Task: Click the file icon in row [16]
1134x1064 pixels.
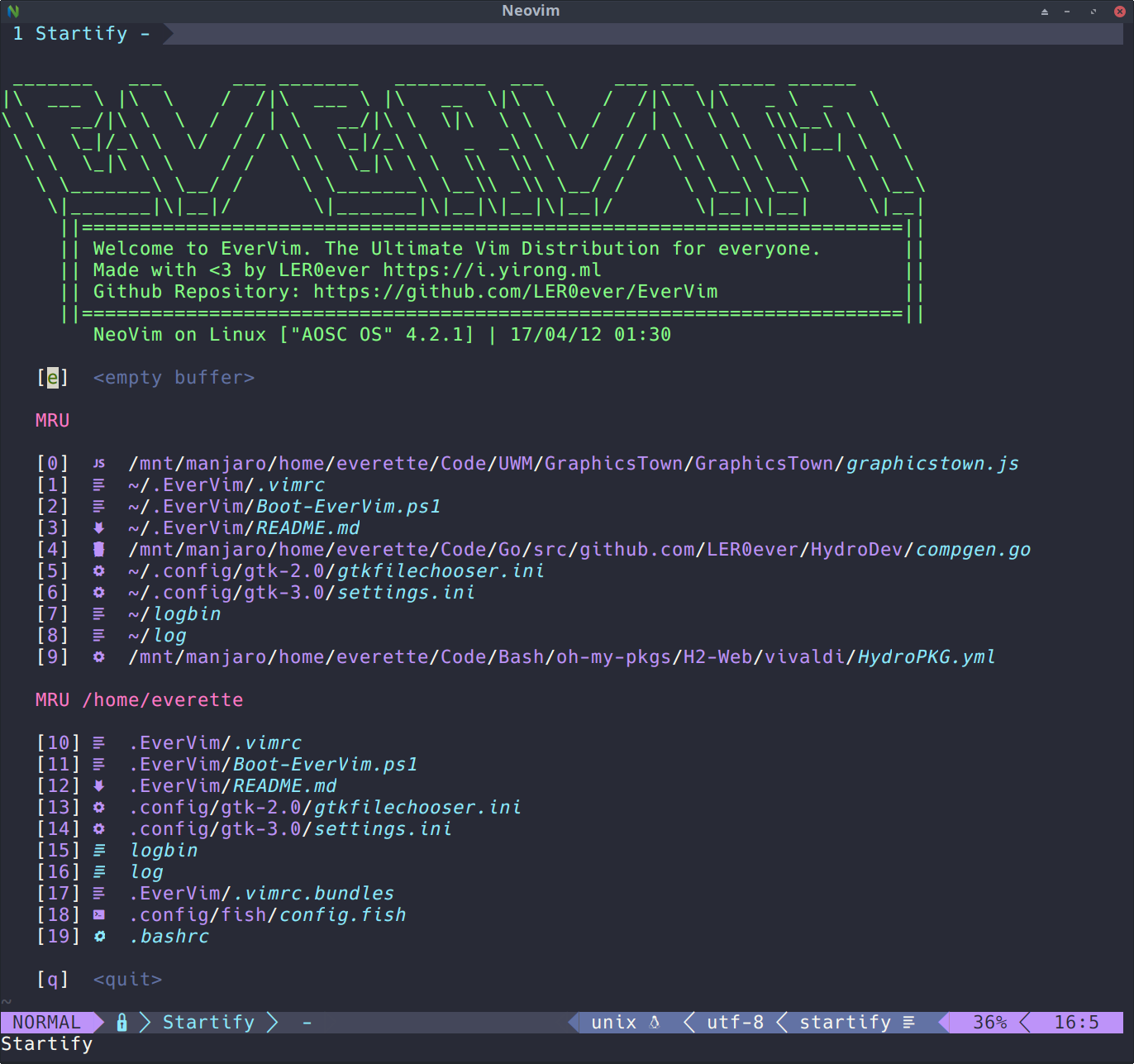Action: [x=99, y=872]
